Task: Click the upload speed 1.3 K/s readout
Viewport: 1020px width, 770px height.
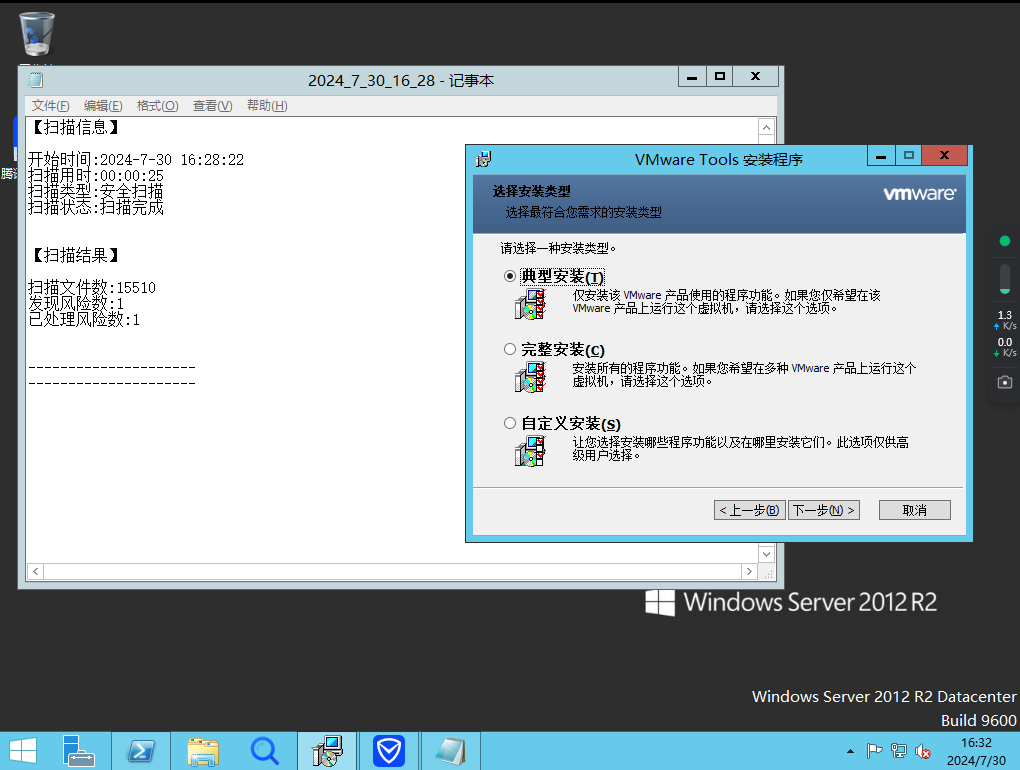Action: pyautogui.click(x=1005, y=320)
